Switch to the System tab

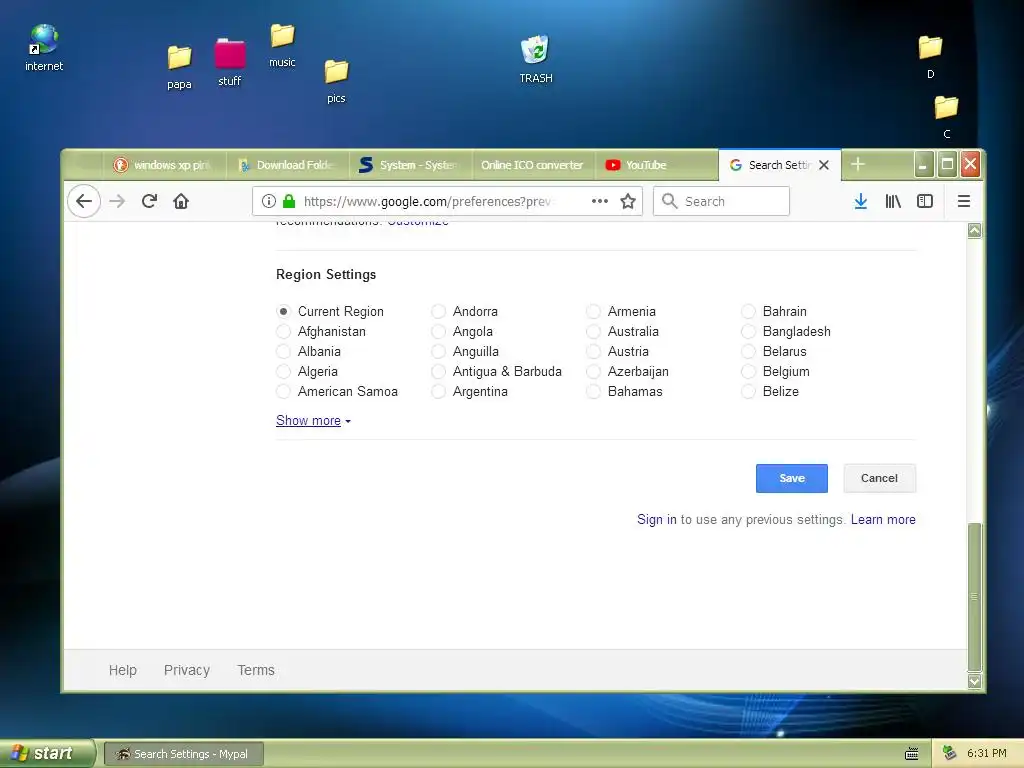[x=411, y=165]
